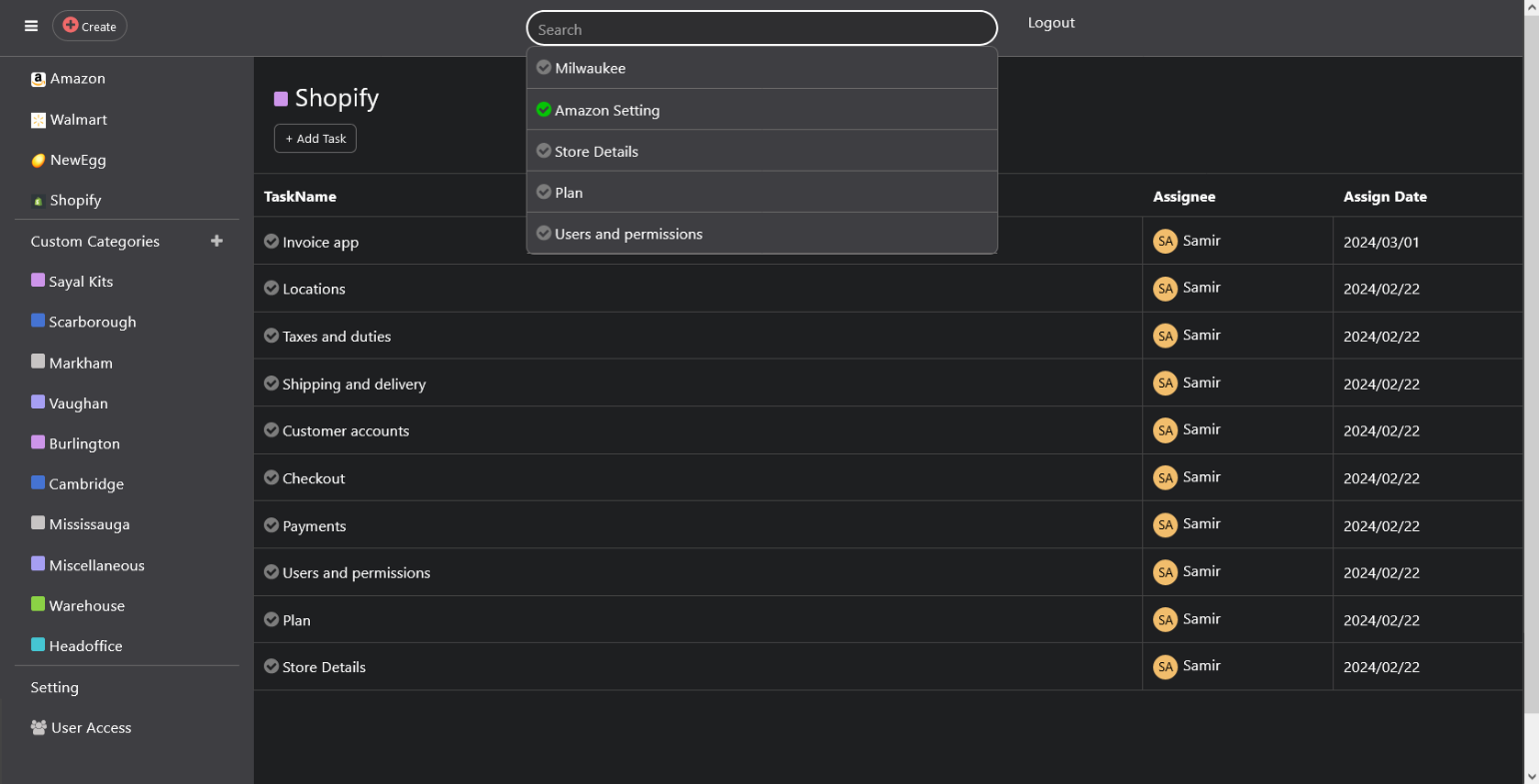Check off the Payments task
Screen dimensions: 1539x784
tap(271, 525)
